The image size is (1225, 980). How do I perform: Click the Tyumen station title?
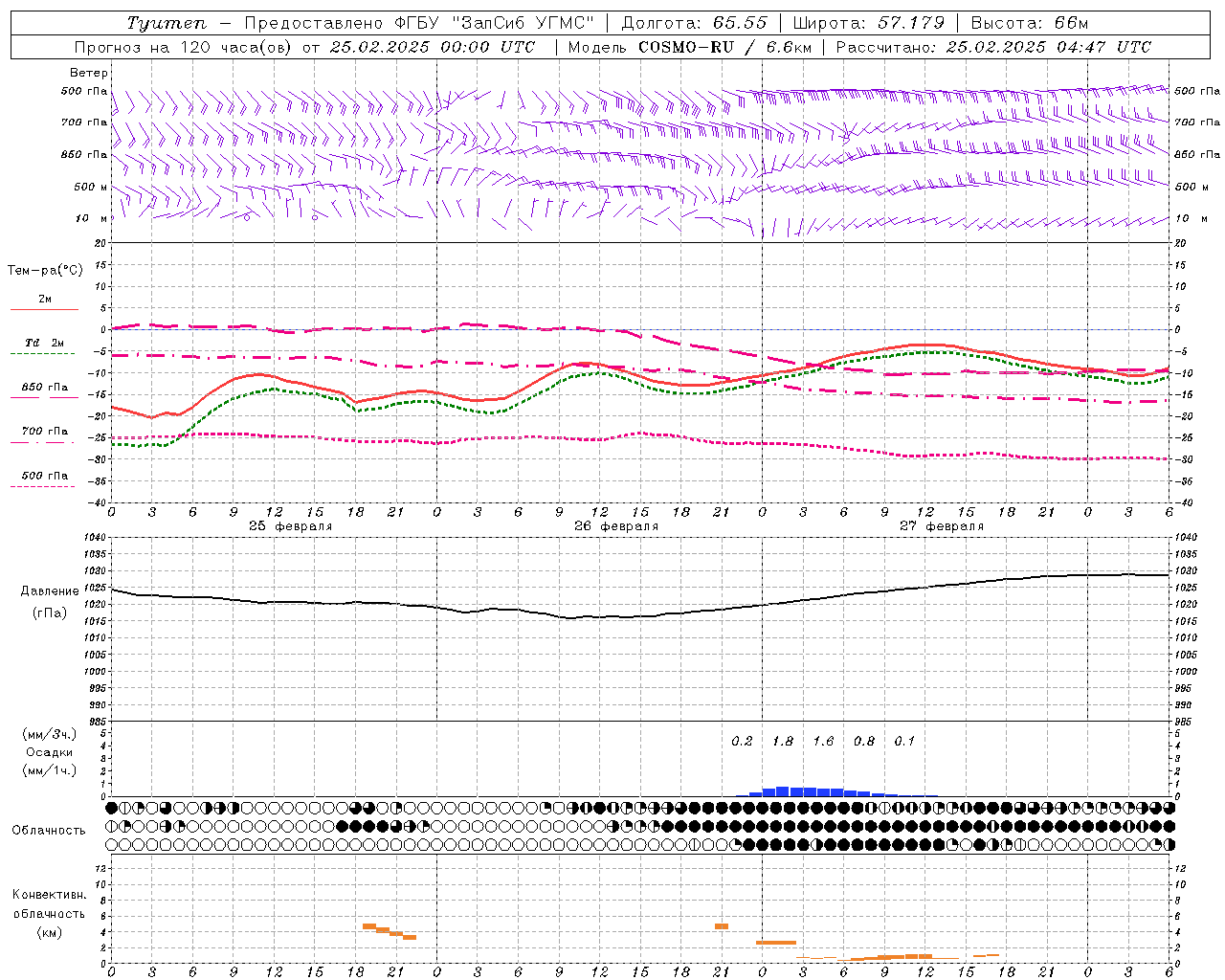click(166, 23)
